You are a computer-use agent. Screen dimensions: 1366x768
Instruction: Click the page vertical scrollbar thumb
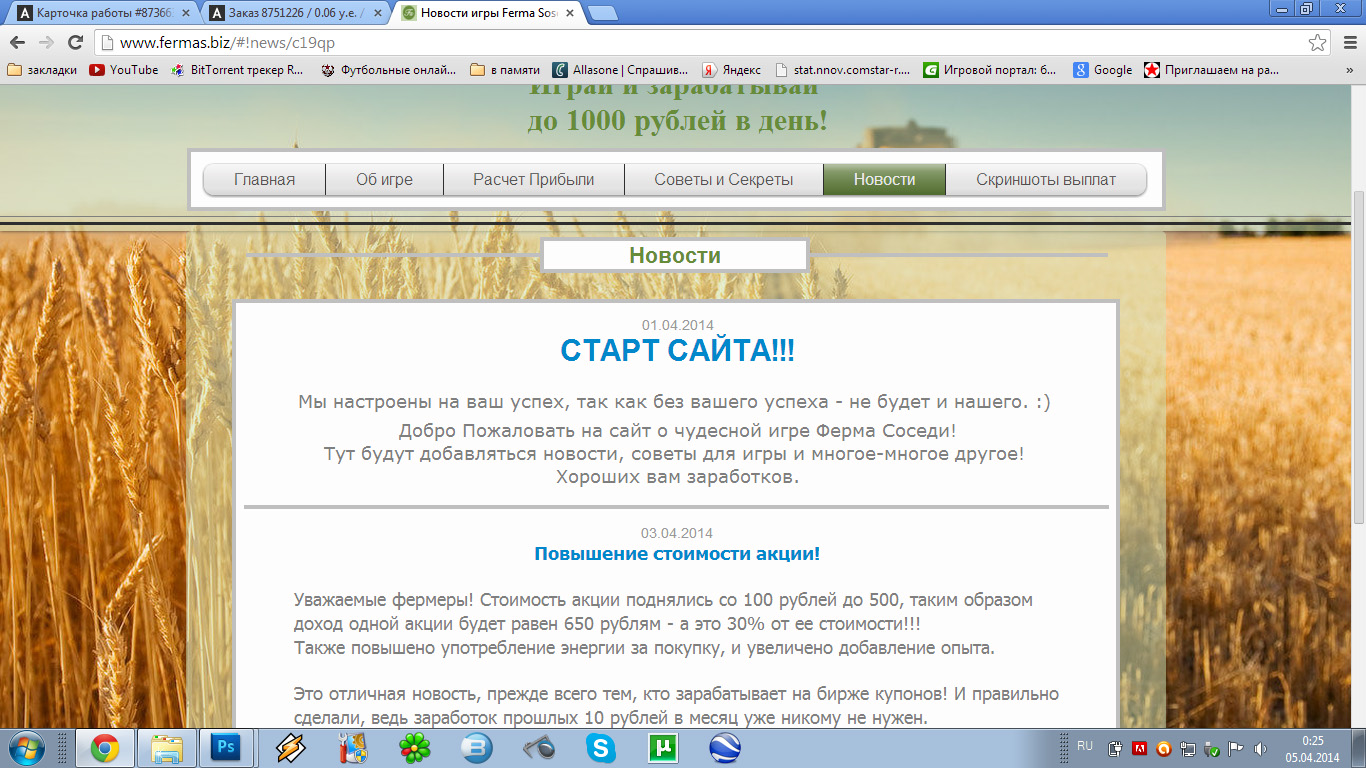[x=1357, y=355]
